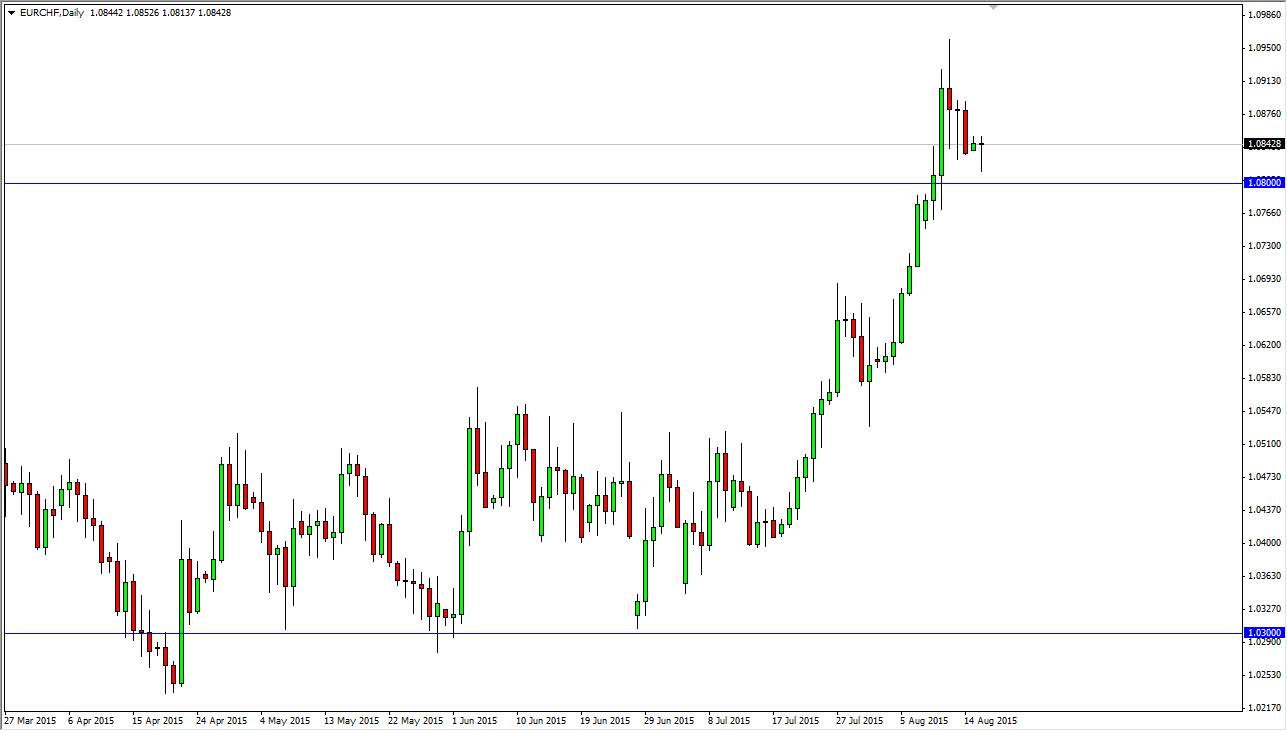Select the blue horizontal line at 1.08000

(621, 183)
